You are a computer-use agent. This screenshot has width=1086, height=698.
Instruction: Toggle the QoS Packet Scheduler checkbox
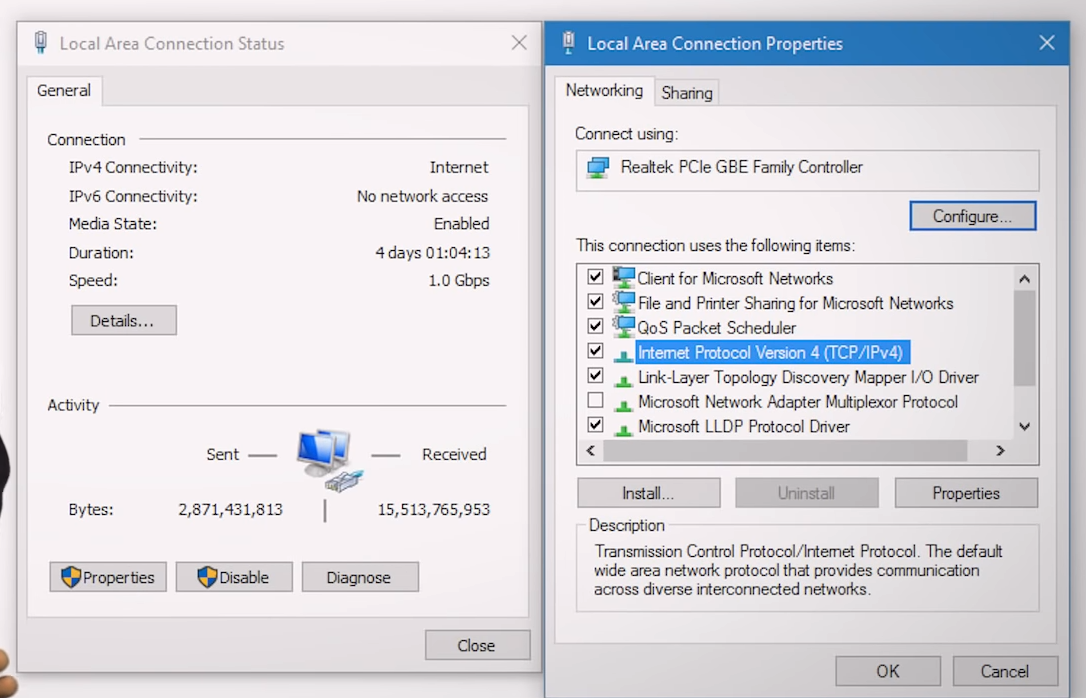coord(595,326)
